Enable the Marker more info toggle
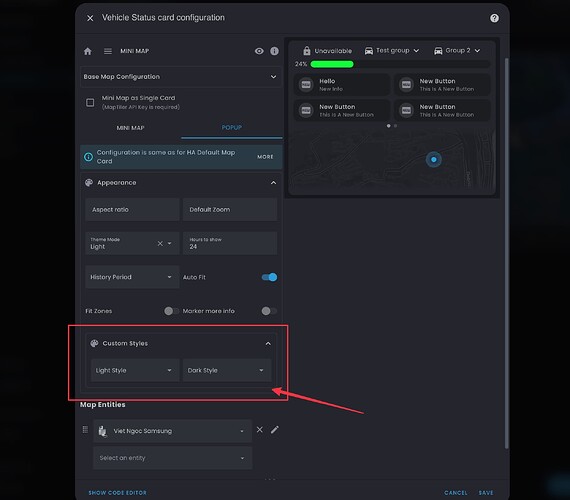Image resolution: width=570 pixels, height=500 pixels. pos(269,311)
